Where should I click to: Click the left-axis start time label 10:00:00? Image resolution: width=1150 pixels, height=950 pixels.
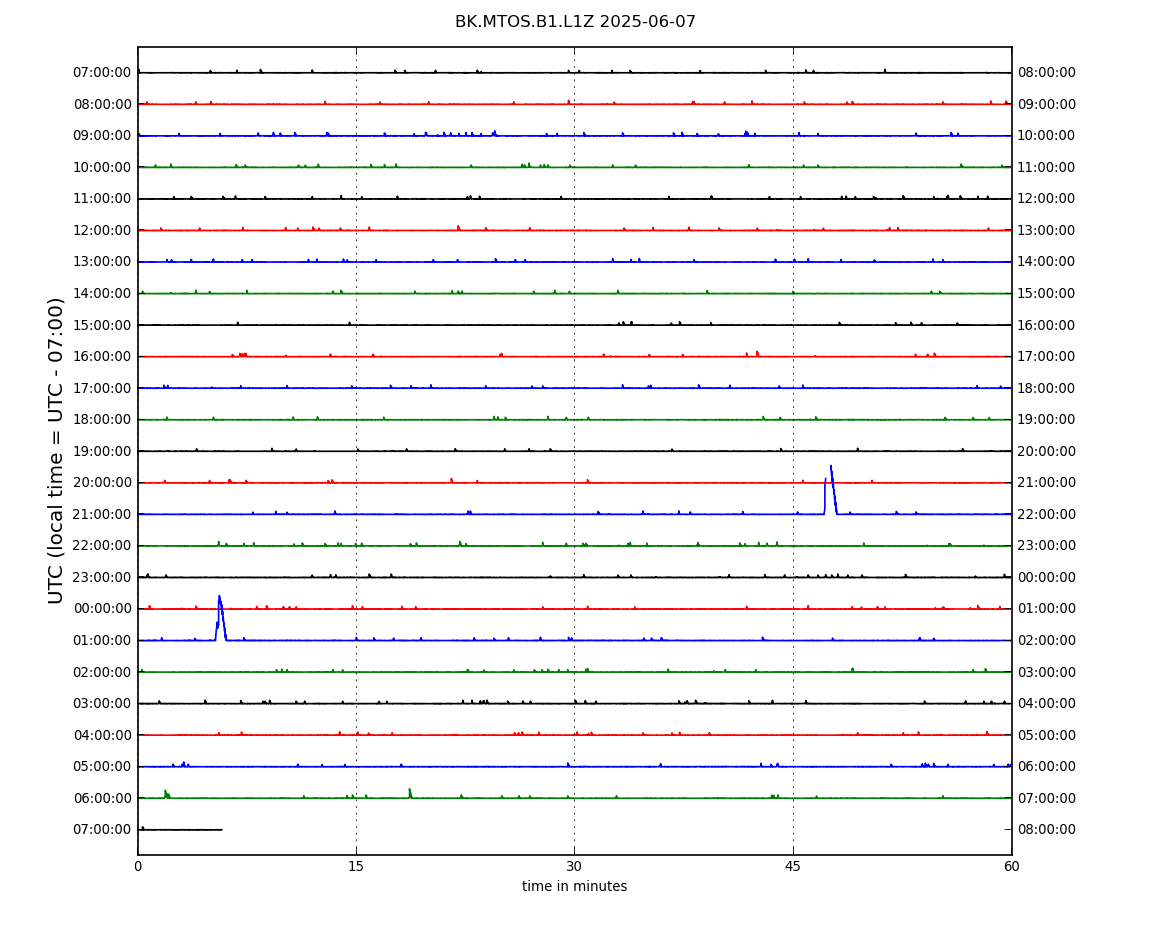tap(103, 167)
